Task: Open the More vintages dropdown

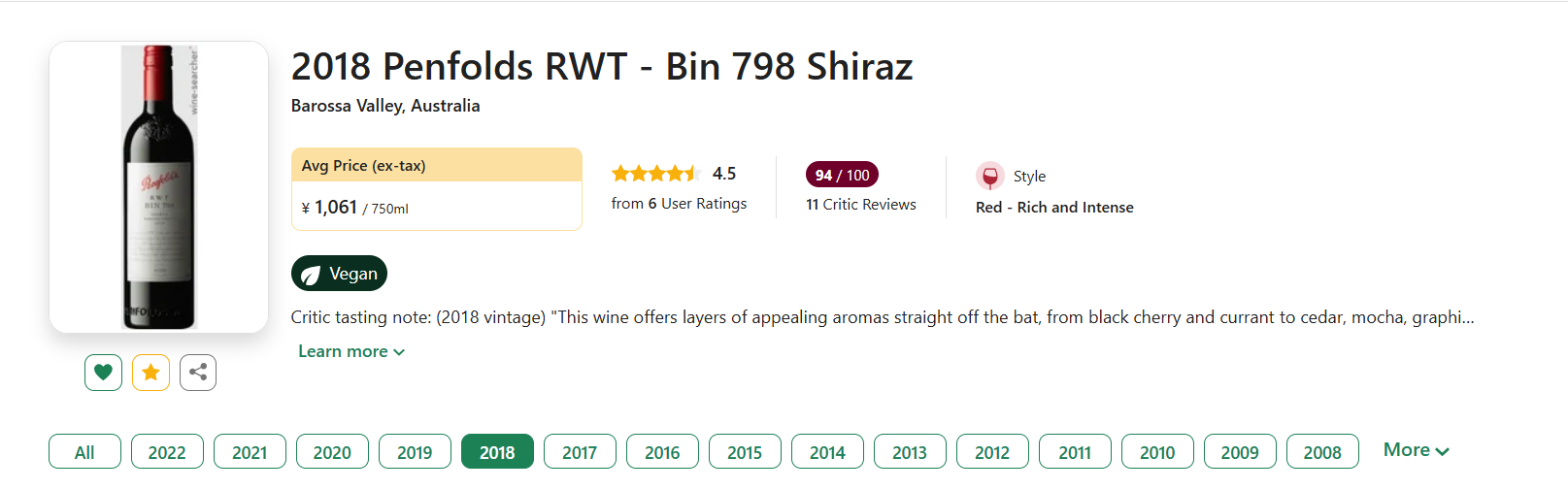Action: click(x=1416, y=450)
